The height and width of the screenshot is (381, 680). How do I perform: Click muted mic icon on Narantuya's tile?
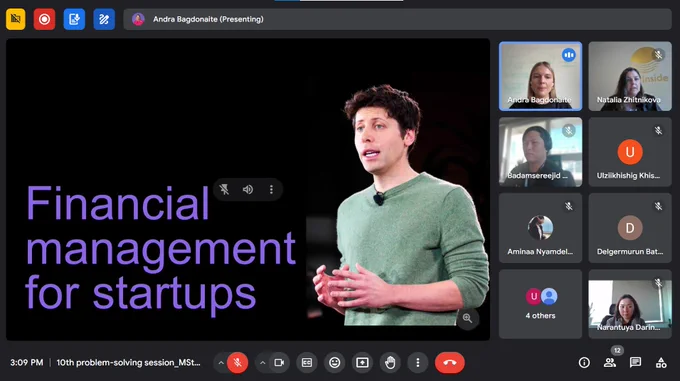[658, 283]
